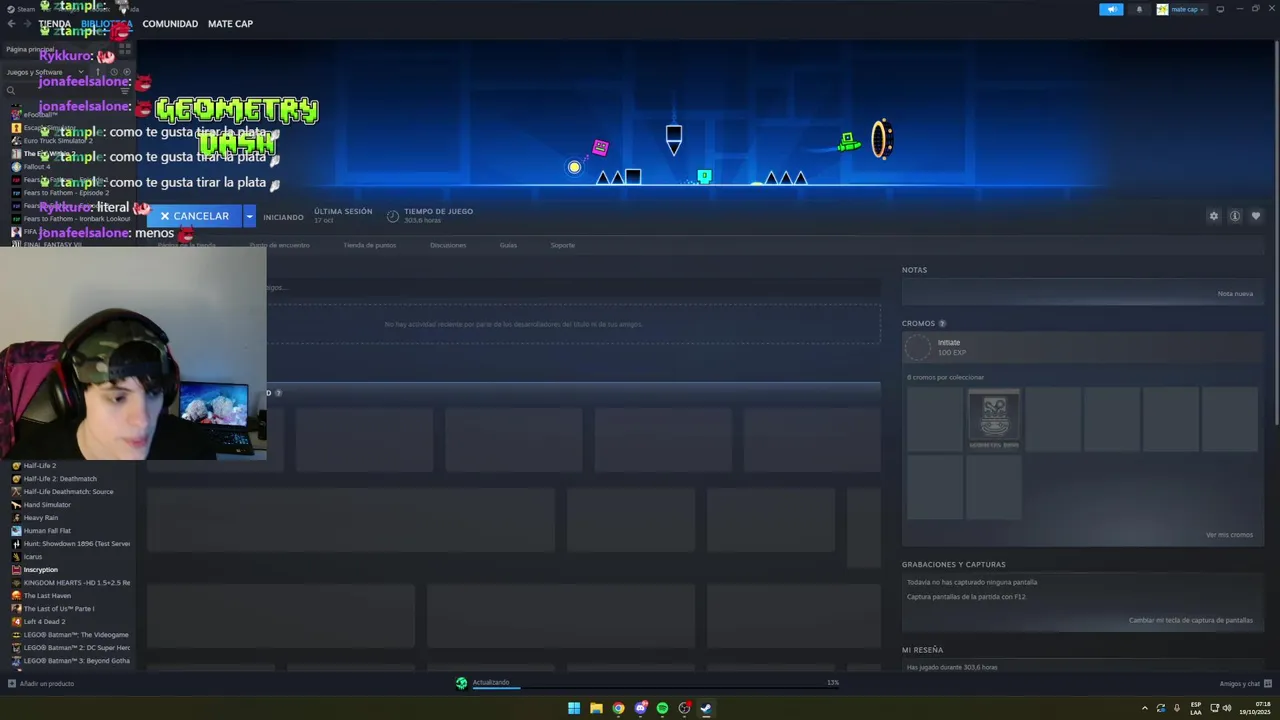Viewport: 1280px width, 720px height.
Task: Click Añadir un producto
Action: [x=41, y=684]
